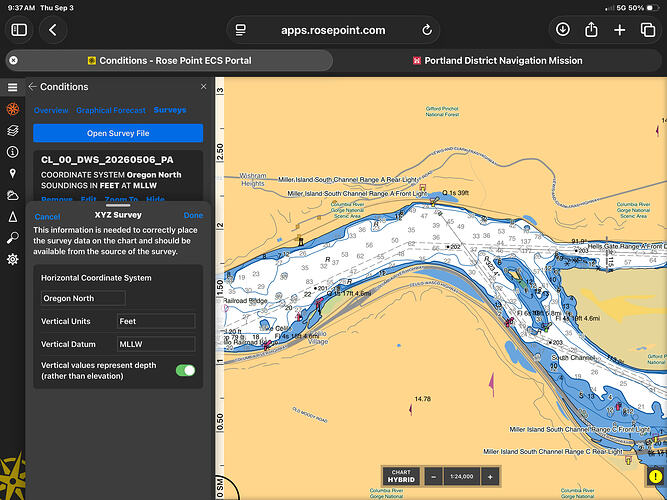
Task: Select the navigation buoy icon in sidebar
Action: click(x=13, y=217)
